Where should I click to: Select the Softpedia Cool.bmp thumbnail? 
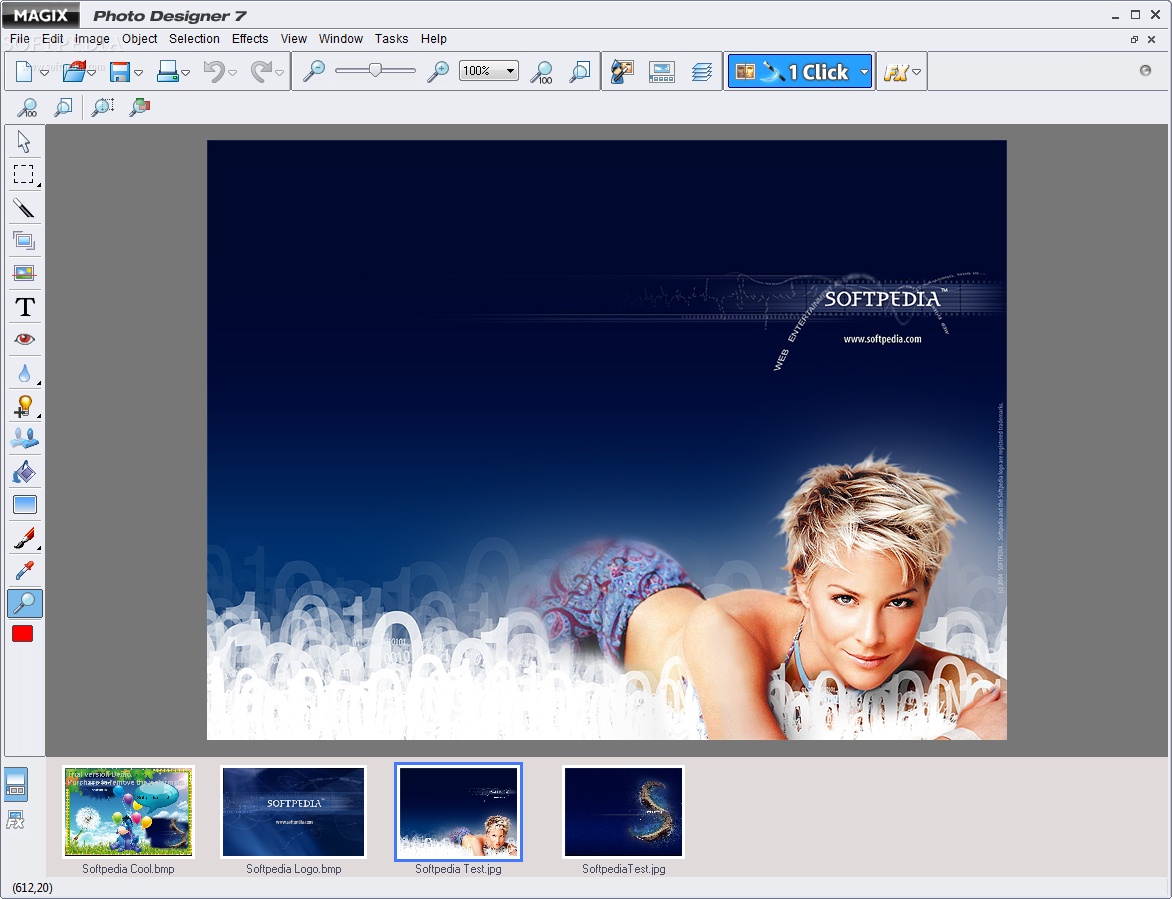click(x=128, y=812)
